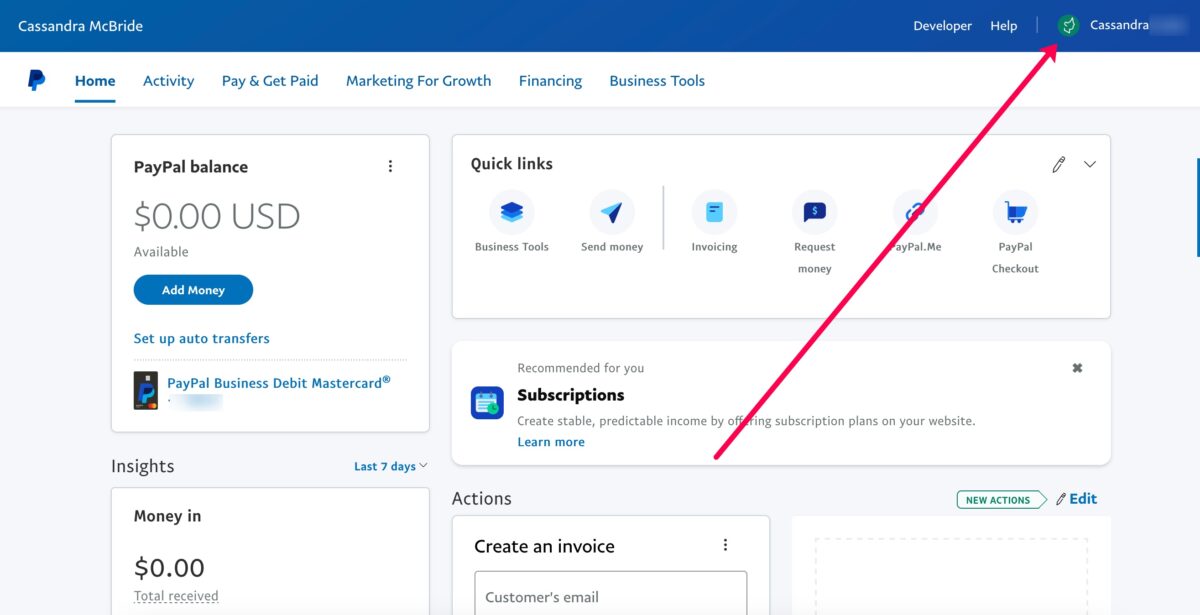Go to the Home tab
The width and height of the screenshot is (1200, 615).
[95, 81]
